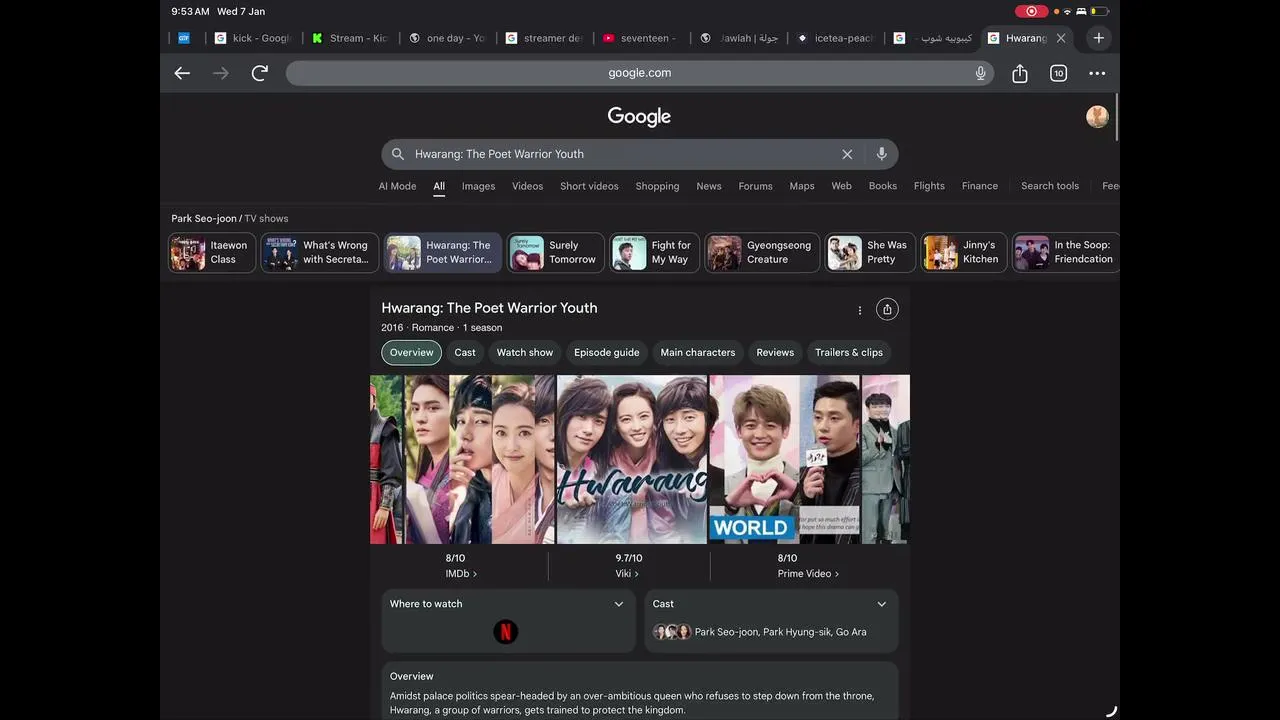Select the Shopping search filter
This screenshot has height=720, width=1280.
pos(657,186)
